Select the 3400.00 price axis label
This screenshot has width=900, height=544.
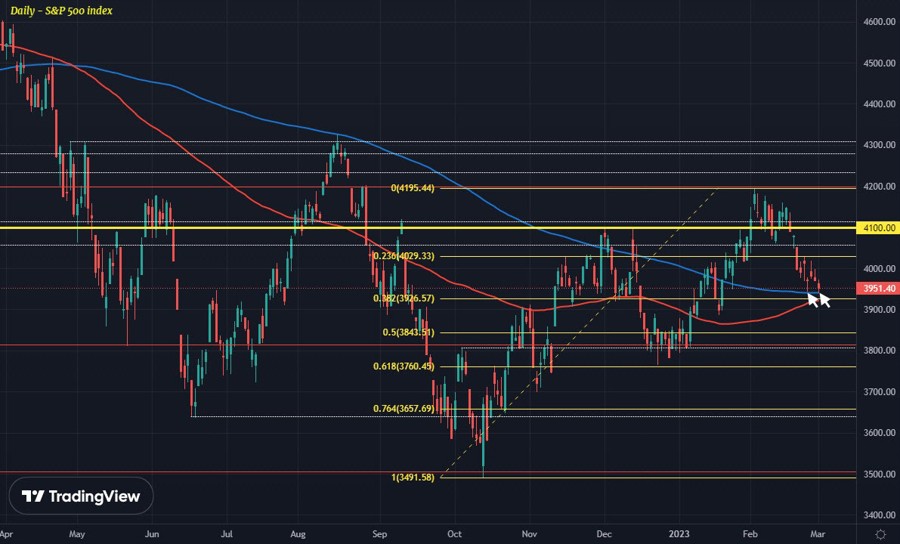pyautogui.click(x=879, y=515)
